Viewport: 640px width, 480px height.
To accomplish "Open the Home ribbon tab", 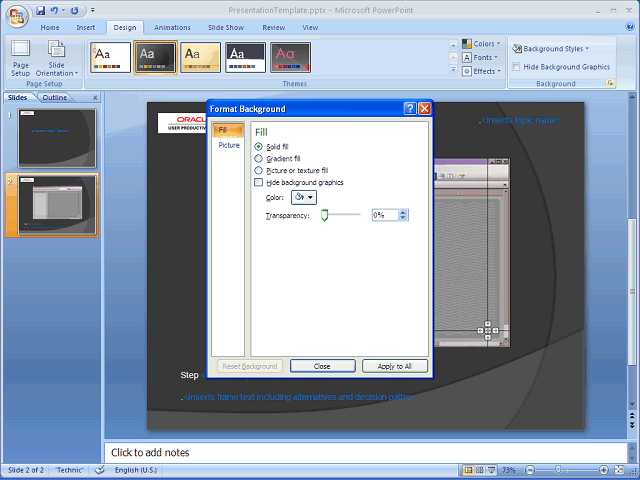I will tap(50, 27).
